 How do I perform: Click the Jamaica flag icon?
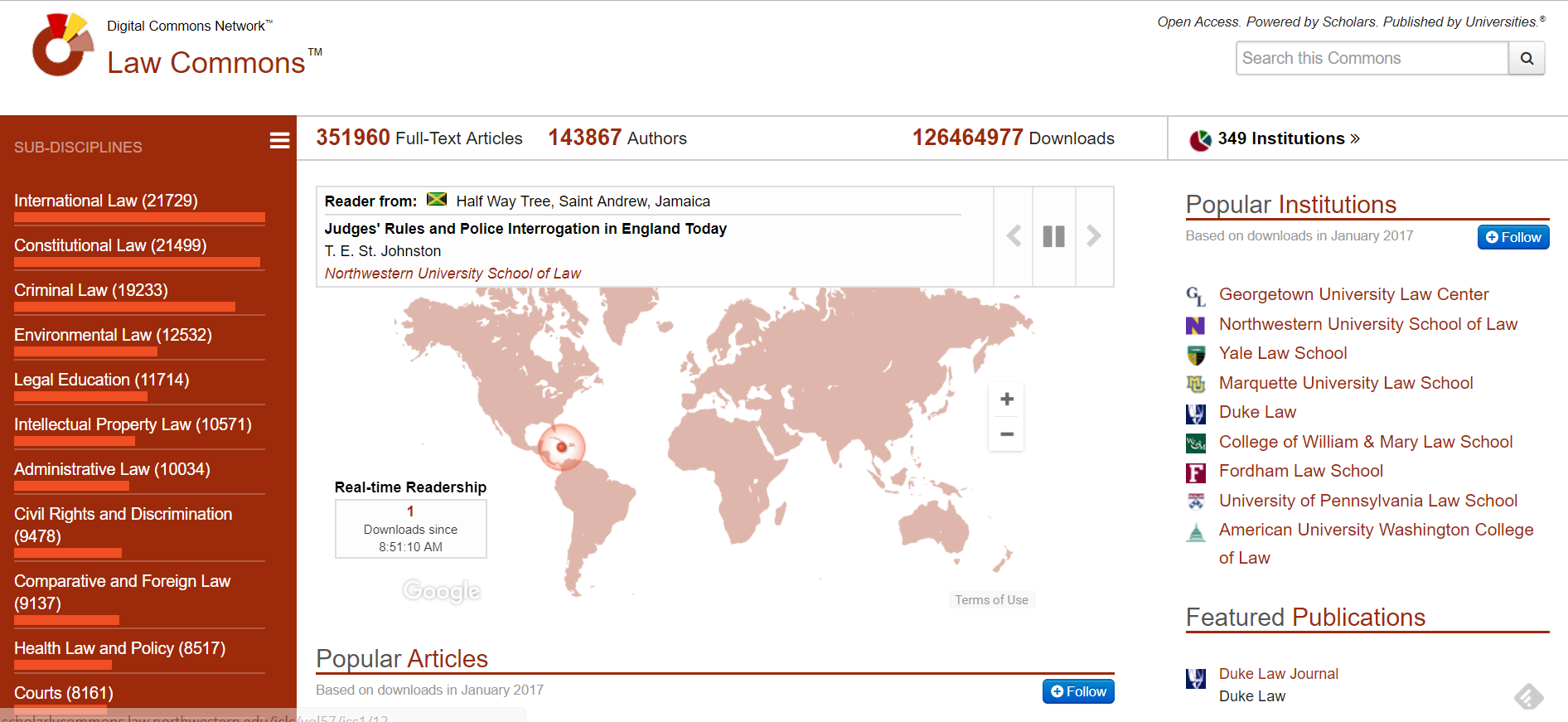pyautogui.click(x=437, y=200)
